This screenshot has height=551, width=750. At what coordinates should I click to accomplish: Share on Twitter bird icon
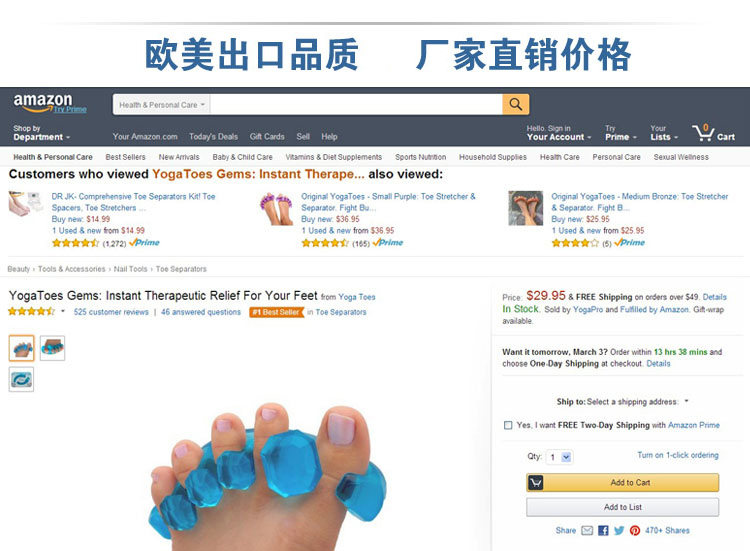[x=619, y=530]
